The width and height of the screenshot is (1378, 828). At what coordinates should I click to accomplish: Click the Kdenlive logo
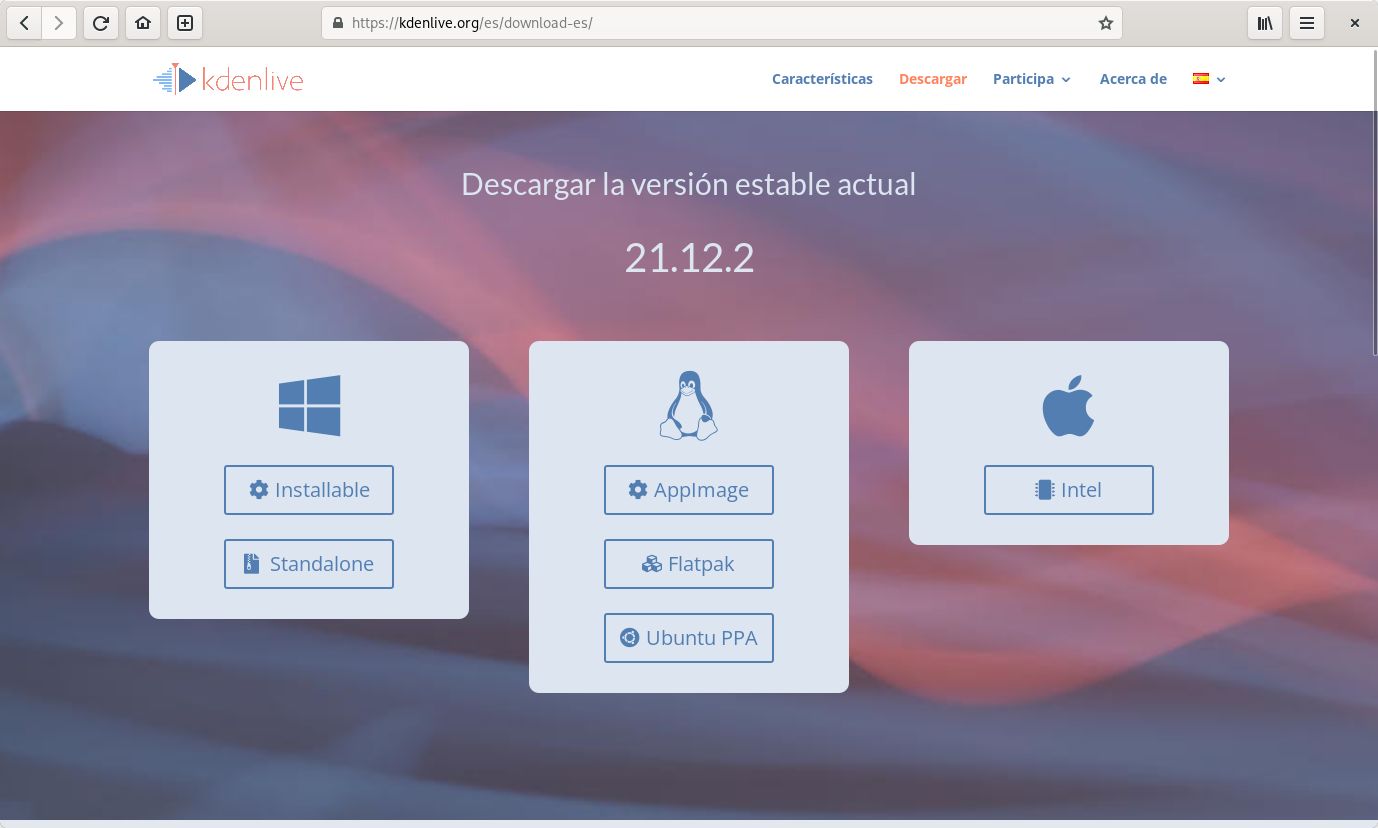click(x=228, y=79)
